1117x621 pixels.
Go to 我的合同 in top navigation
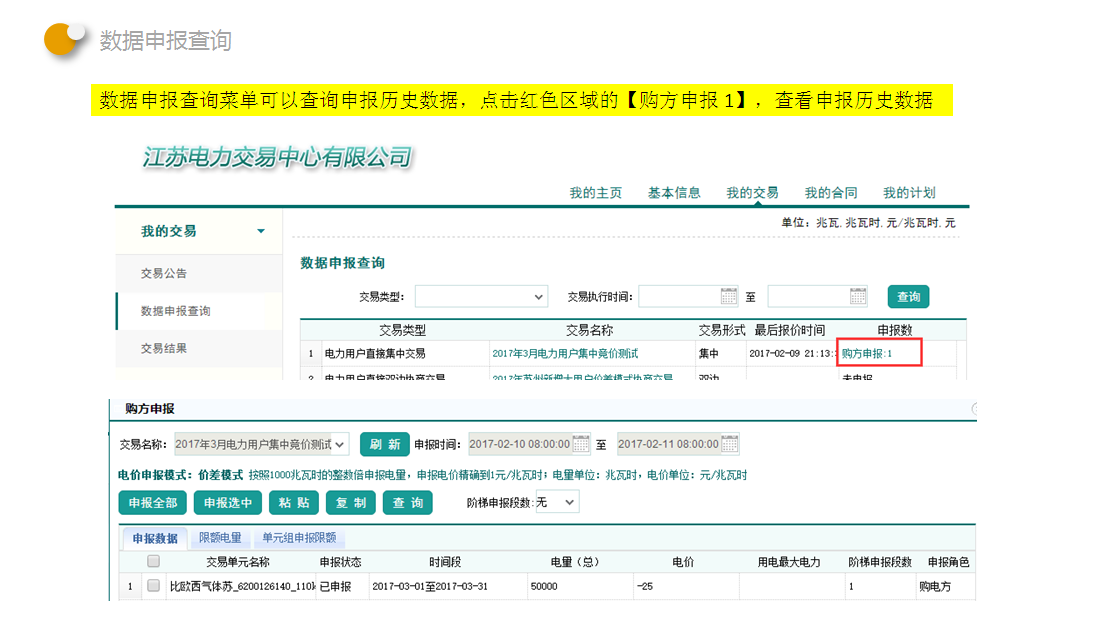click(831, 193)
